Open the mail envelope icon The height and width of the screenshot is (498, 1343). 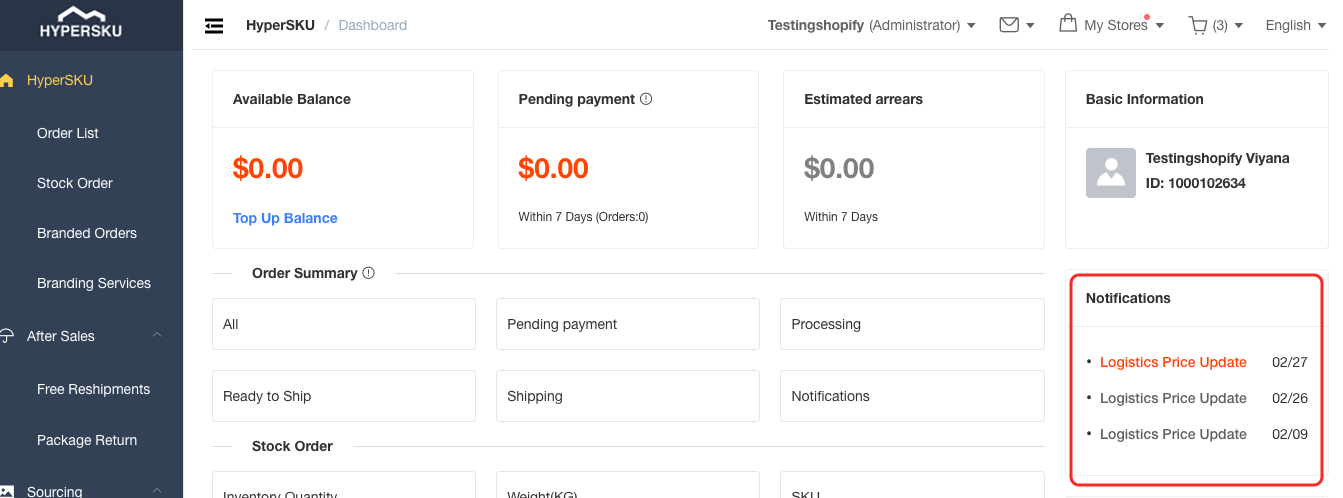click(1009, 25)
